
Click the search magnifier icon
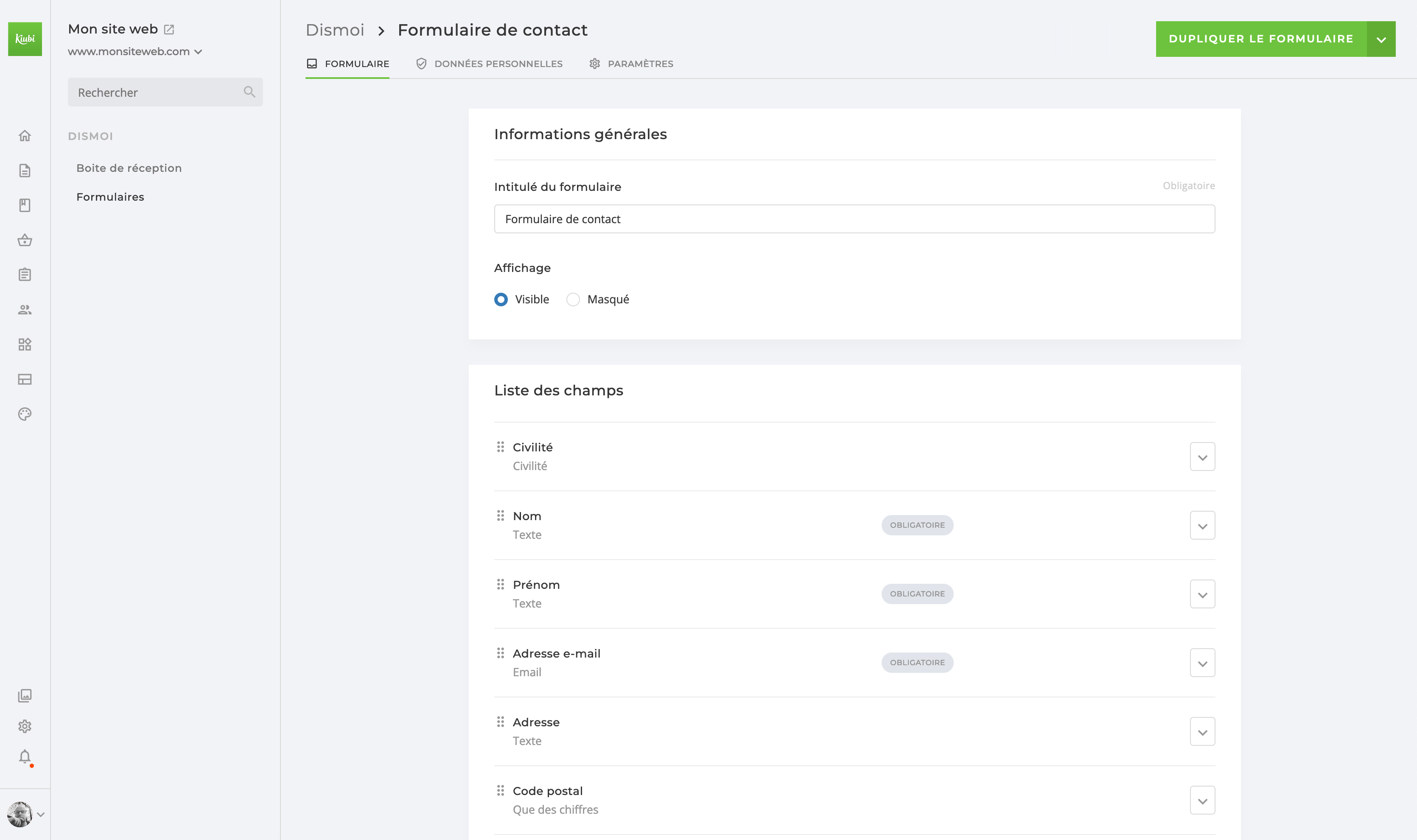(x=249, y=92)
